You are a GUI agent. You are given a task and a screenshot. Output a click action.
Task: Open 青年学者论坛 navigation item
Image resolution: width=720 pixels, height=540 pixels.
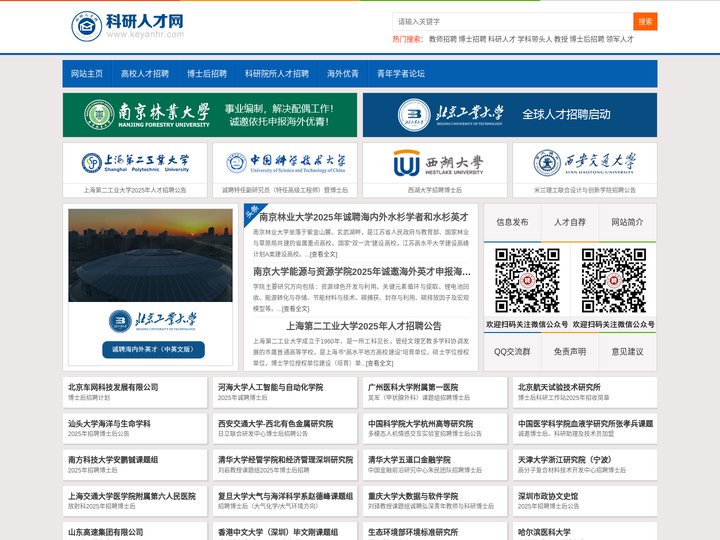point(401,73)
